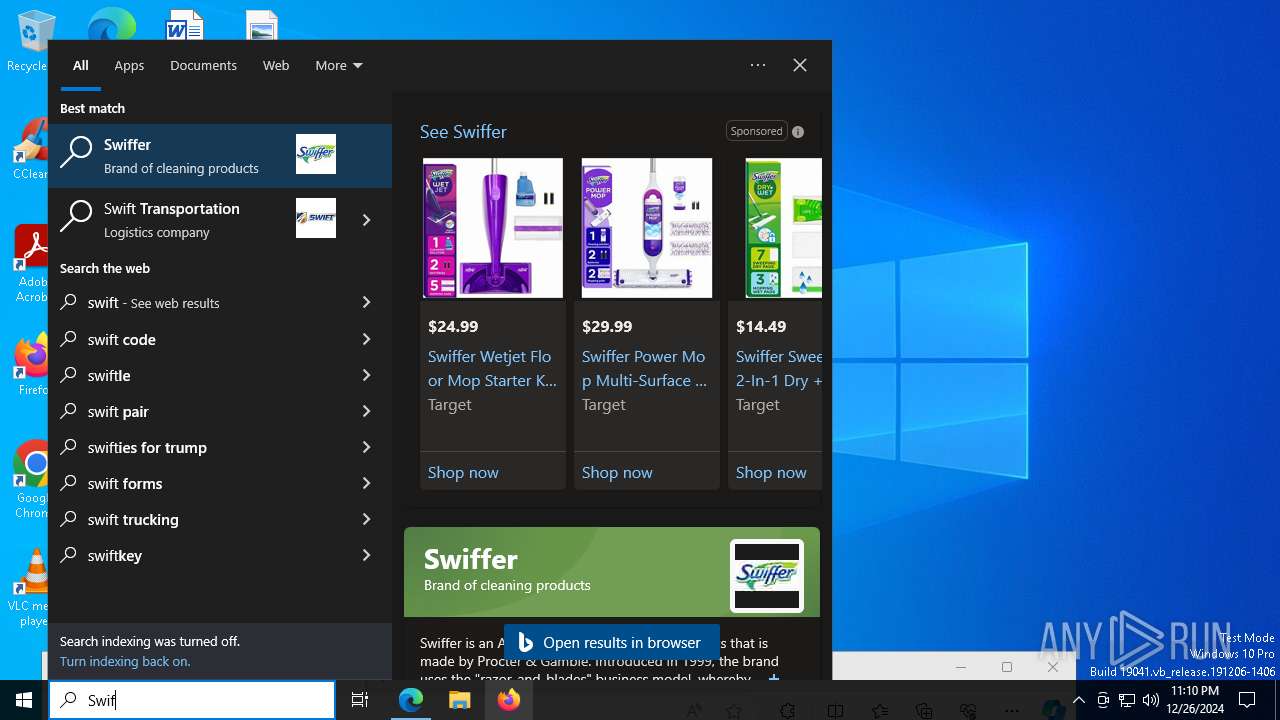Show hidden system tray icons
This screenshot has height=720, width=1280.
point(1078,700)
